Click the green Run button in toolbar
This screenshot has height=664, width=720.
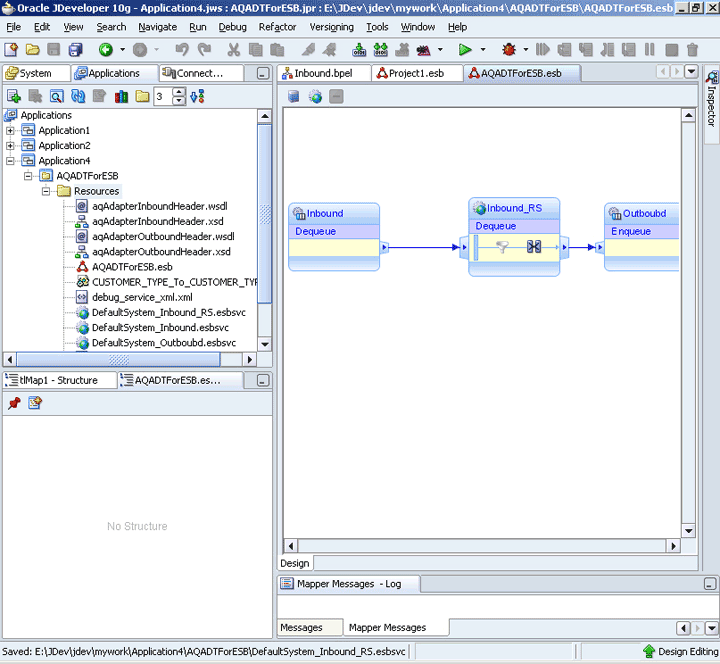pyautogui.click(x=465, y=49)
